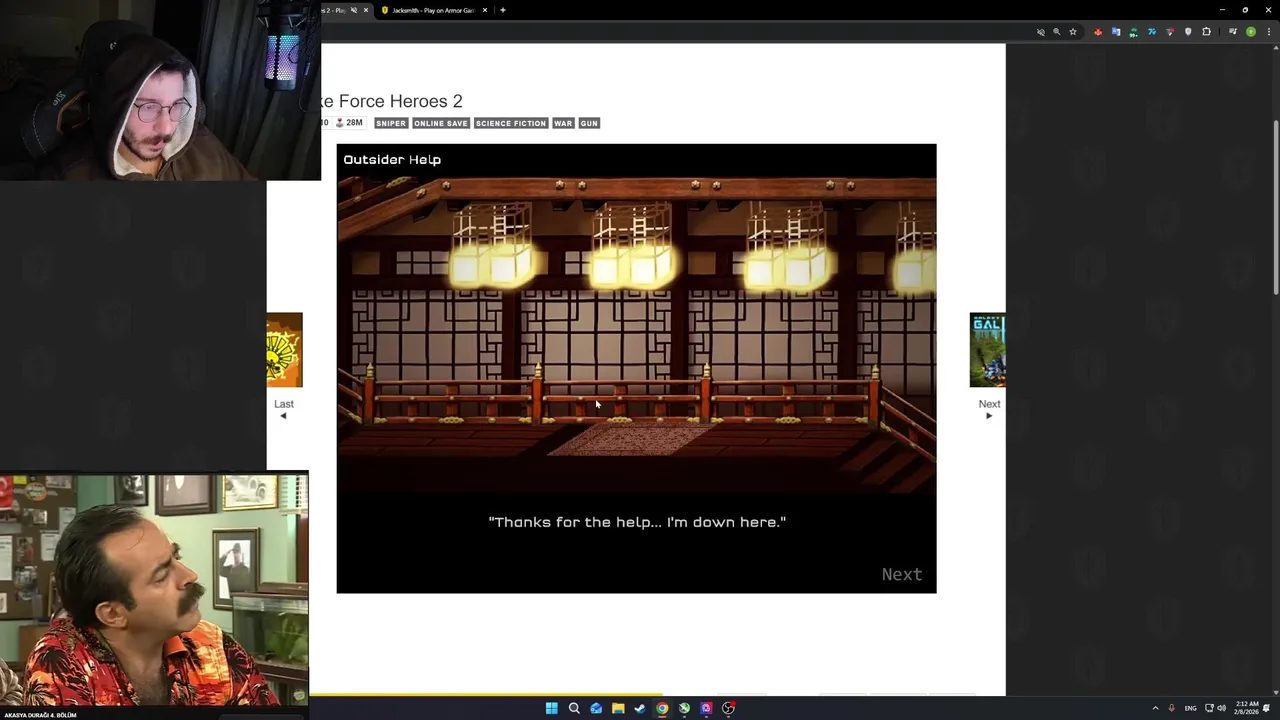Image resolution: width=1280 pixels, height=720 pixels.
Task: Click the crossed-out eye icon in address bar
Action: point(1040,32)
